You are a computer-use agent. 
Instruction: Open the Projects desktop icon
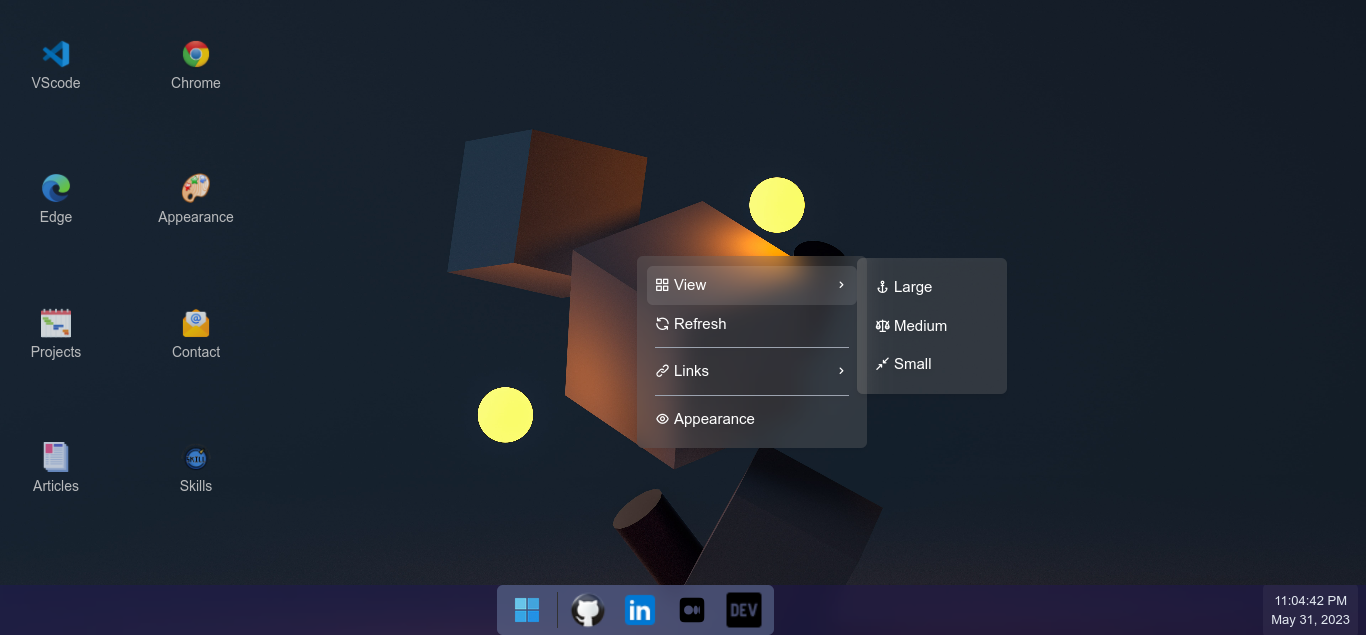(x=56, y=335)
